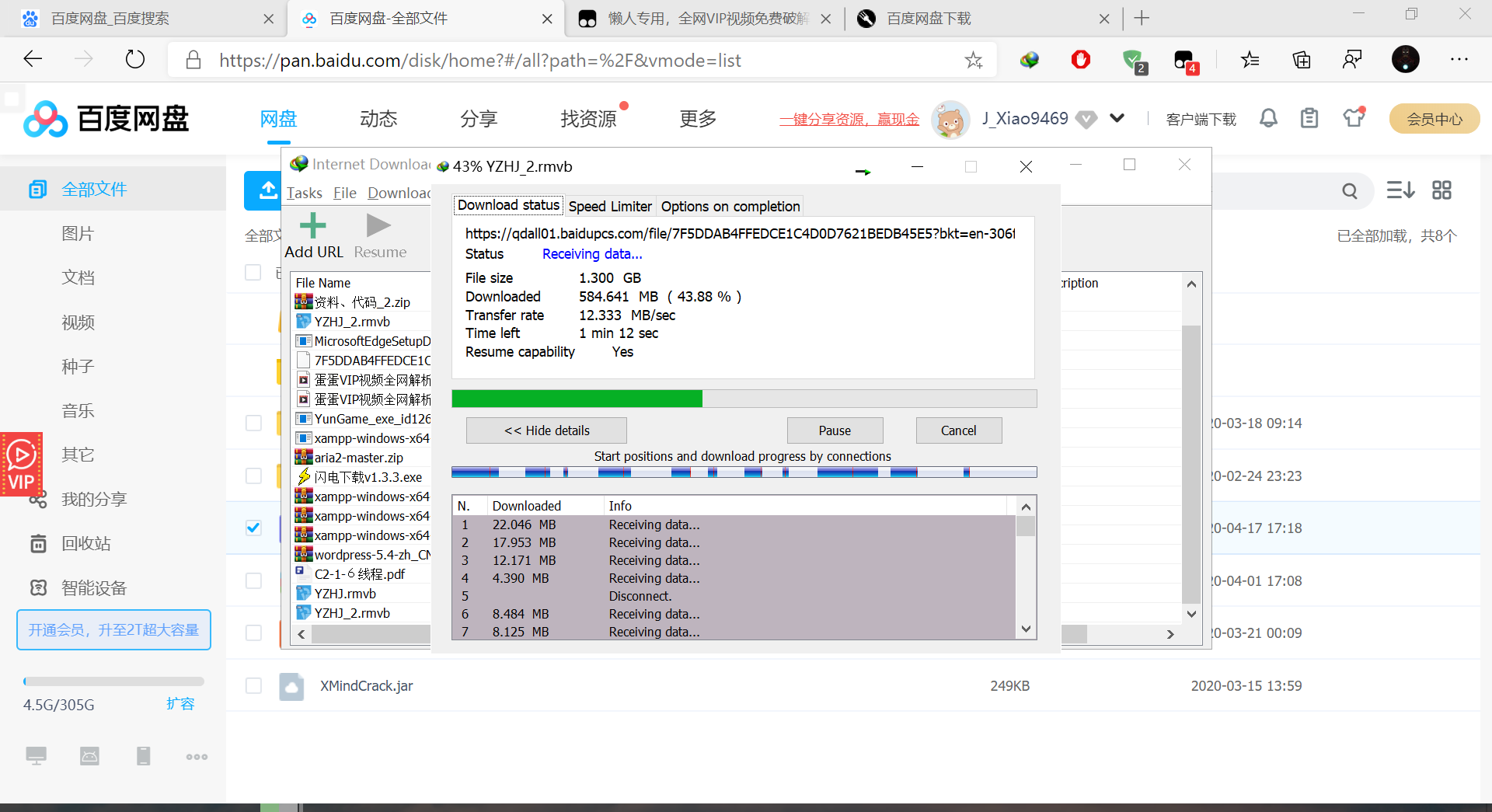Image resolution: width=1492 pixels, height=812 pixels.
Task: Check the file row dated 02-24 23:23
Action: (253, 476)
